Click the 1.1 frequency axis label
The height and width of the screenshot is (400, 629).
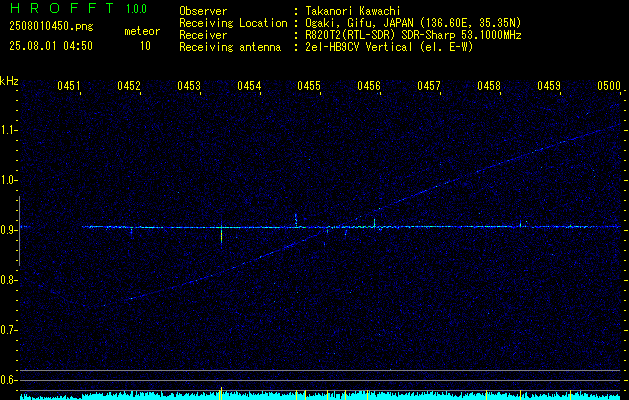click(x=8, y=130)
